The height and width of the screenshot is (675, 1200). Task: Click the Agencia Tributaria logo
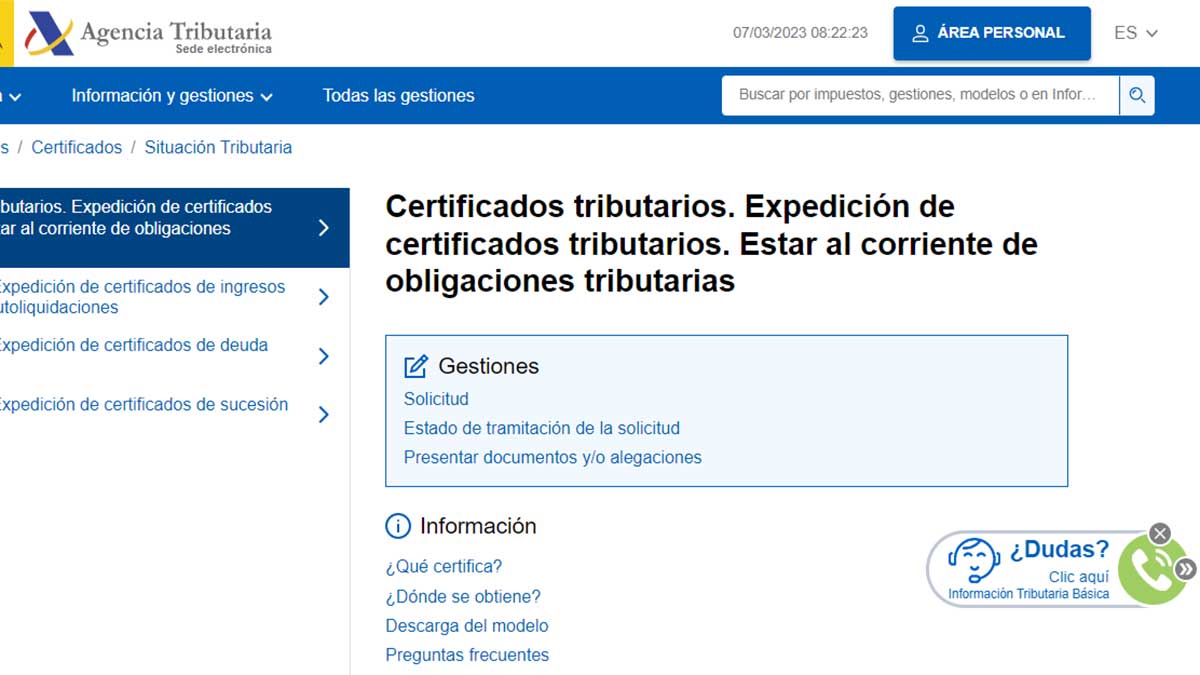point(150,34)
